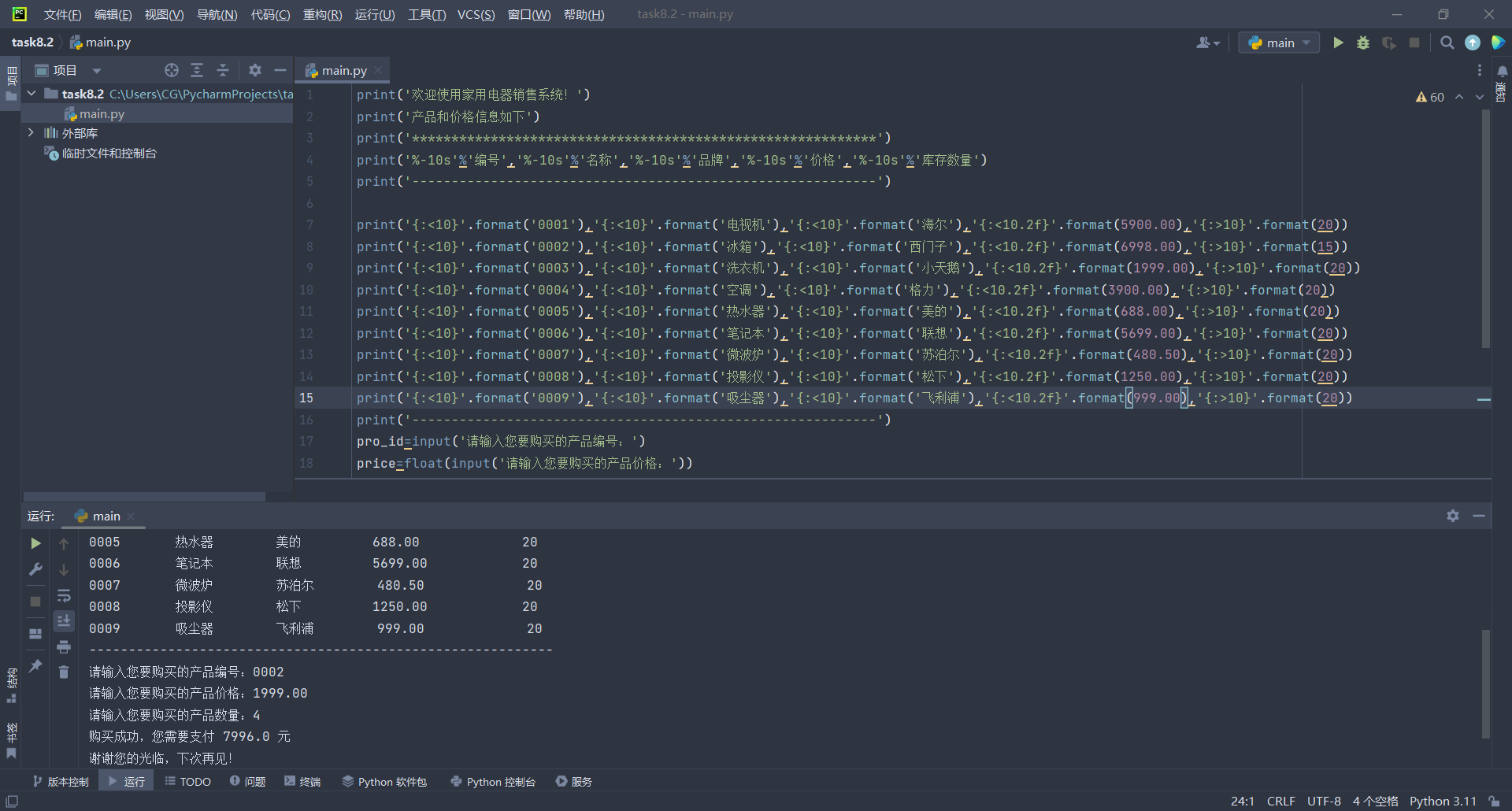The width and height of the screenshot is (1512, 811).
Task: Open the 运行(U) menu
Action: (x=374, y=14)
